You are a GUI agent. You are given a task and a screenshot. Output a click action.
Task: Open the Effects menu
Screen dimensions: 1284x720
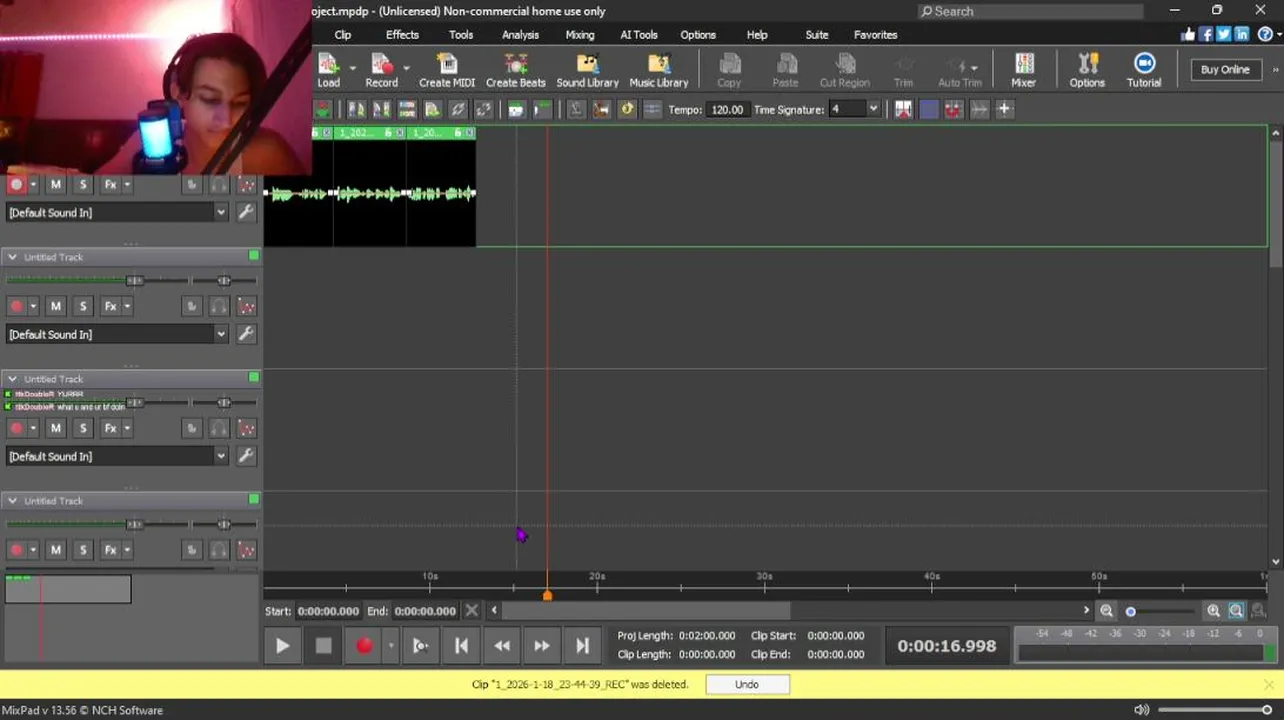402,34
